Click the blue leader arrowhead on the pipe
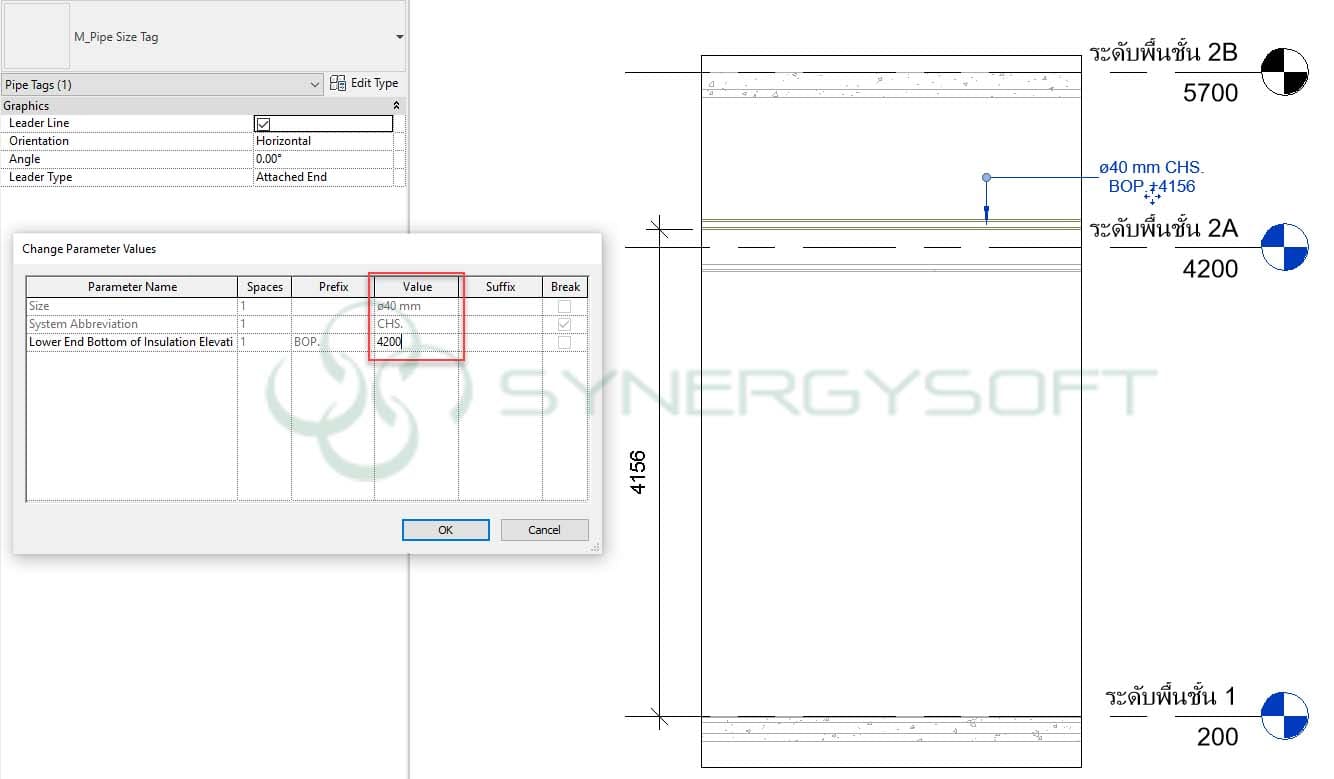1334x779 pixels. pyautogui.click(x=986, y=213)
